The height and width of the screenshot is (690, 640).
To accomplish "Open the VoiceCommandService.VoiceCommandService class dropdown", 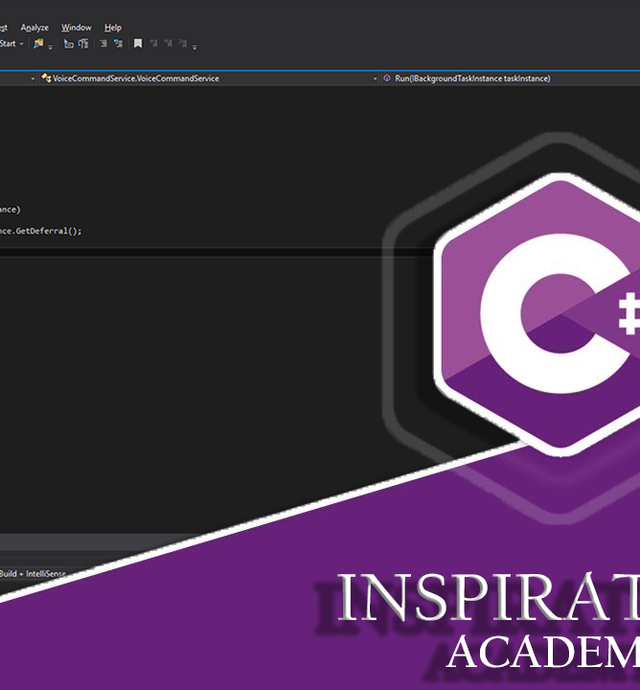I will click(209, 78).
